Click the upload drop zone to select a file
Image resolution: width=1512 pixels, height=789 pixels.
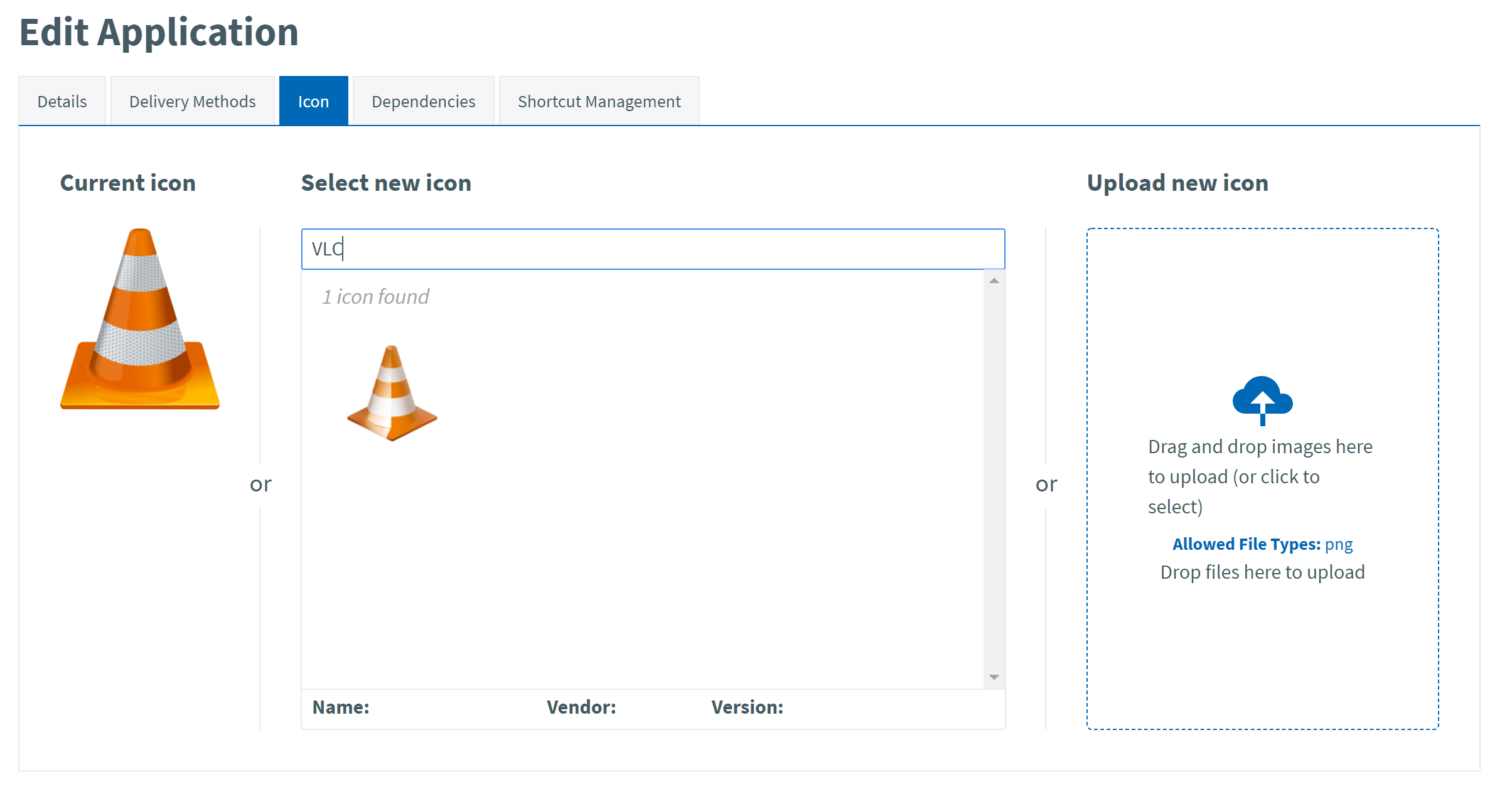pos(1262,477)
